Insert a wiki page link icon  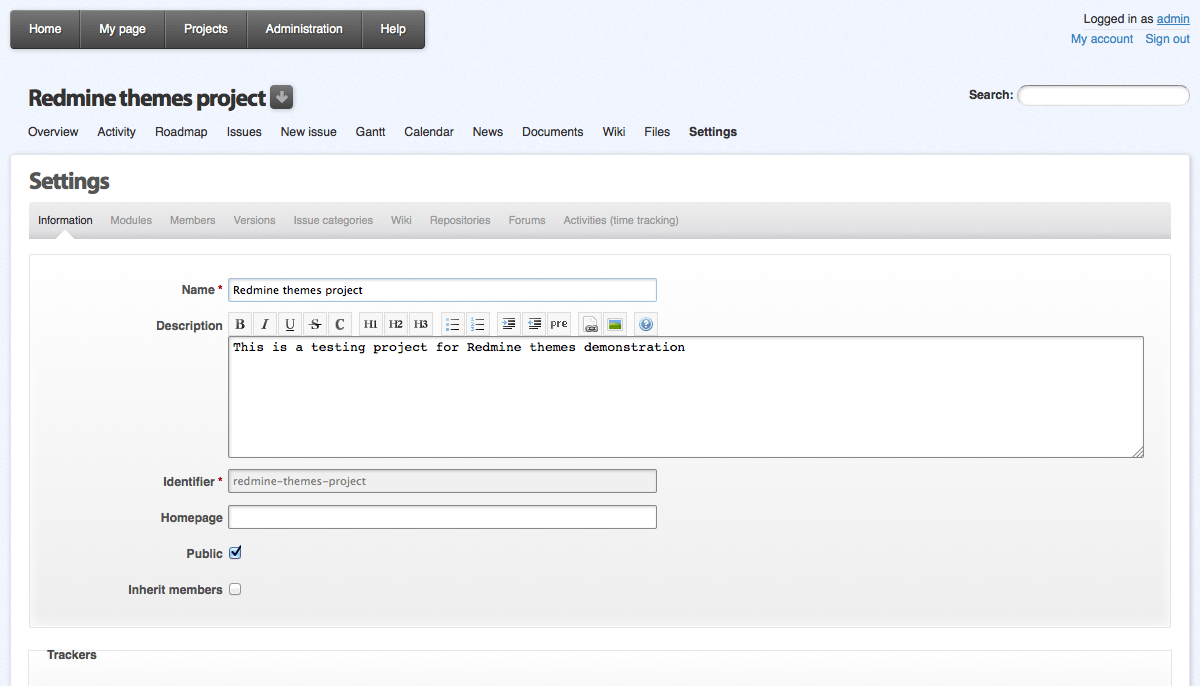[x=590, y=324]
